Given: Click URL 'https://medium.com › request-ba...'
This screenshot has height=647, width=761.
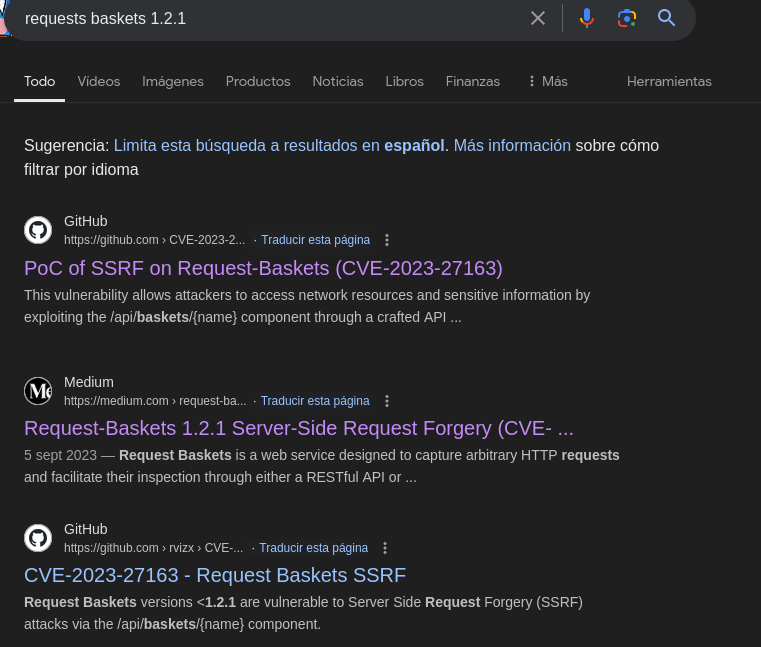Looking at the screenshot, I should 155,401.
